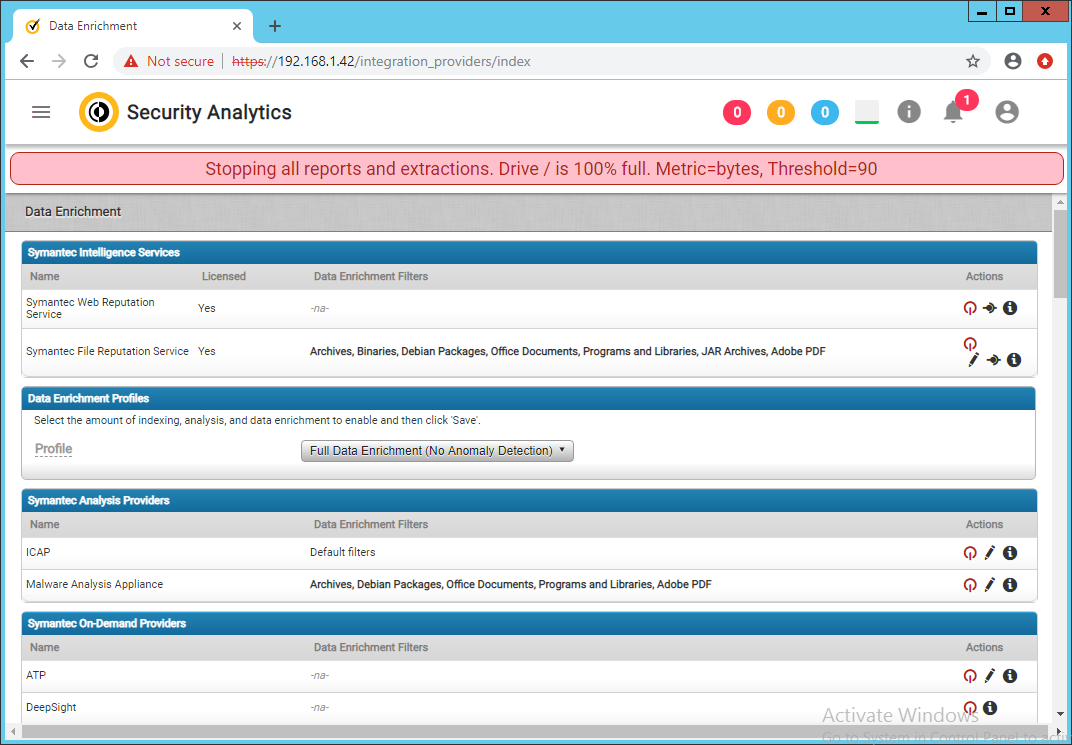Select the Data Enrichment browser tab
Image resolution: width=1072 pixels, height=745 pixels.
[130, 26]
